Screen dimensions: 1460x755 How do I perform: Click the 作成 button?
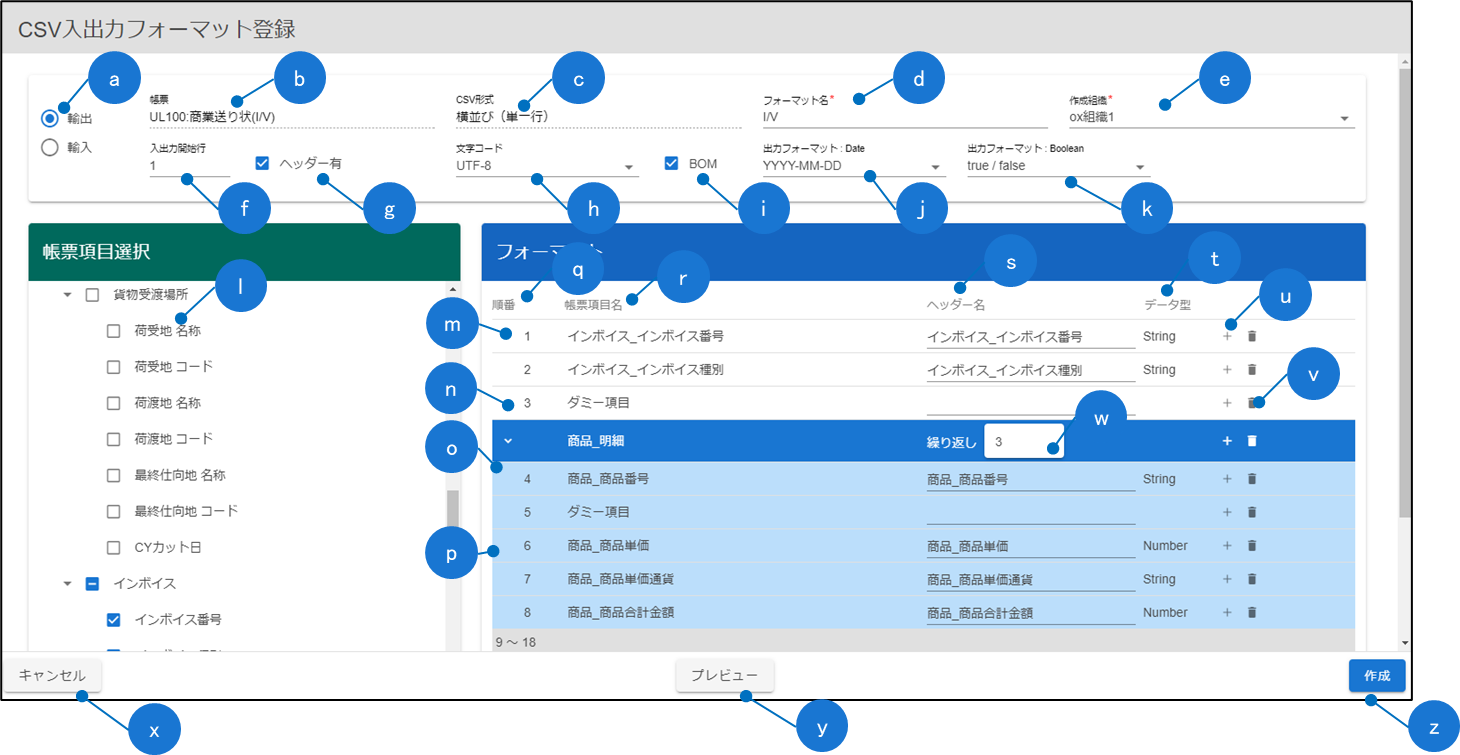pos(1376,676)
